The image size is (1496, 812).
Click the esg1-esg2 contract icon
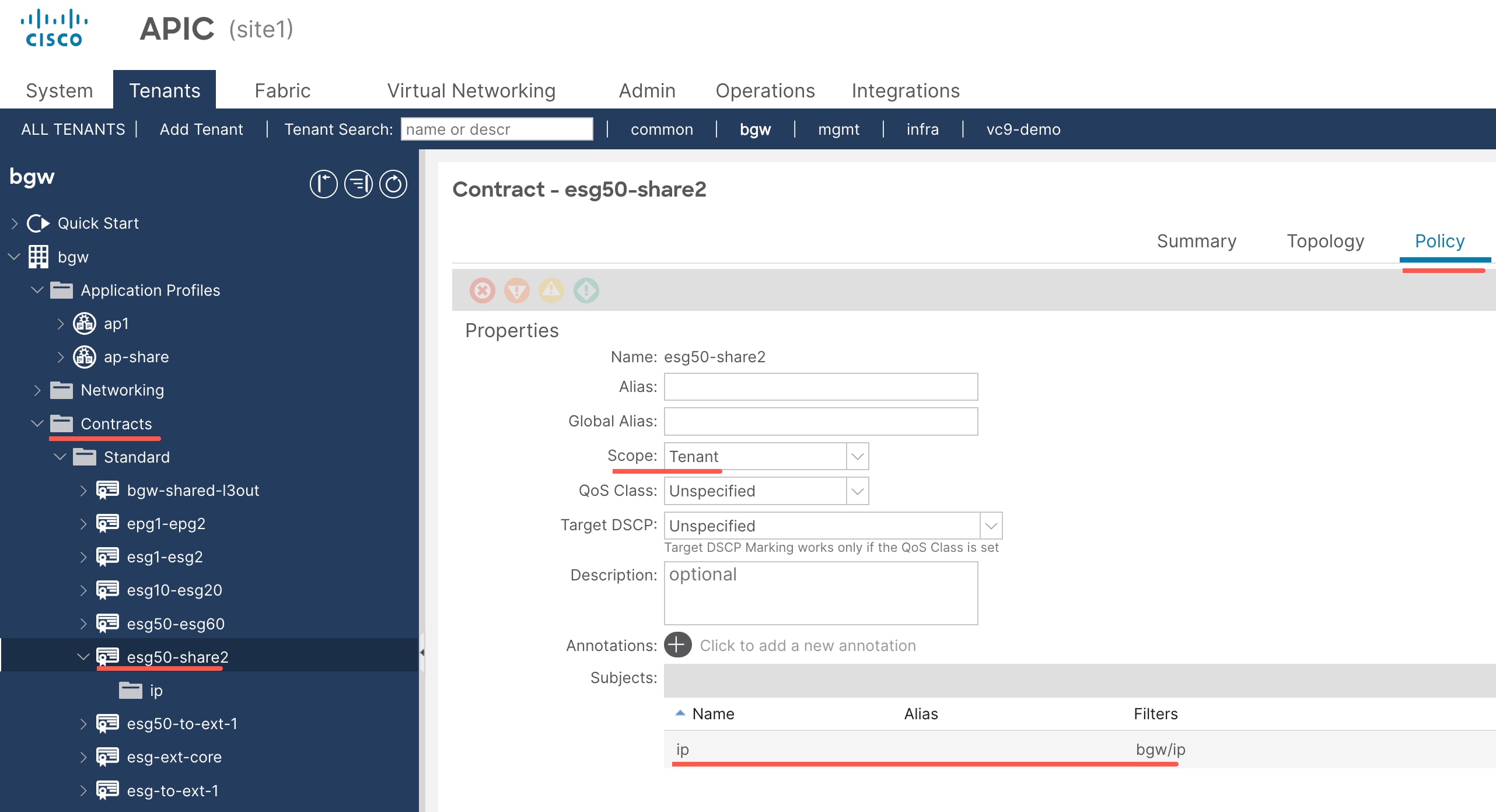point(107,556)
